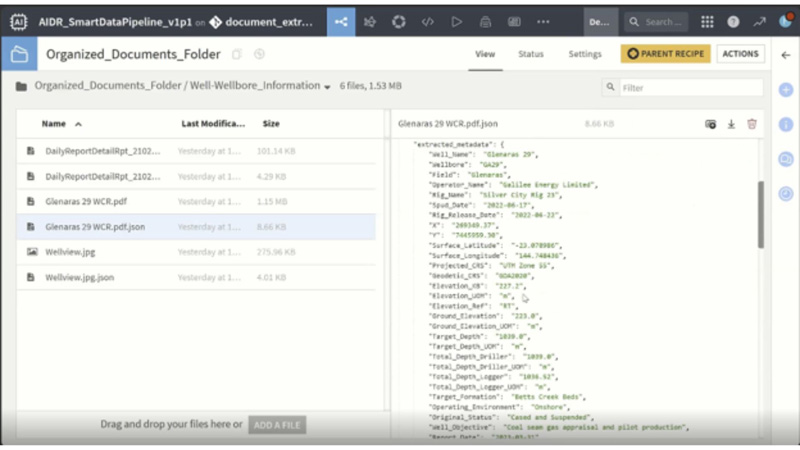
Task: Click the ADD A FILE button
Action: coord(277,425)
